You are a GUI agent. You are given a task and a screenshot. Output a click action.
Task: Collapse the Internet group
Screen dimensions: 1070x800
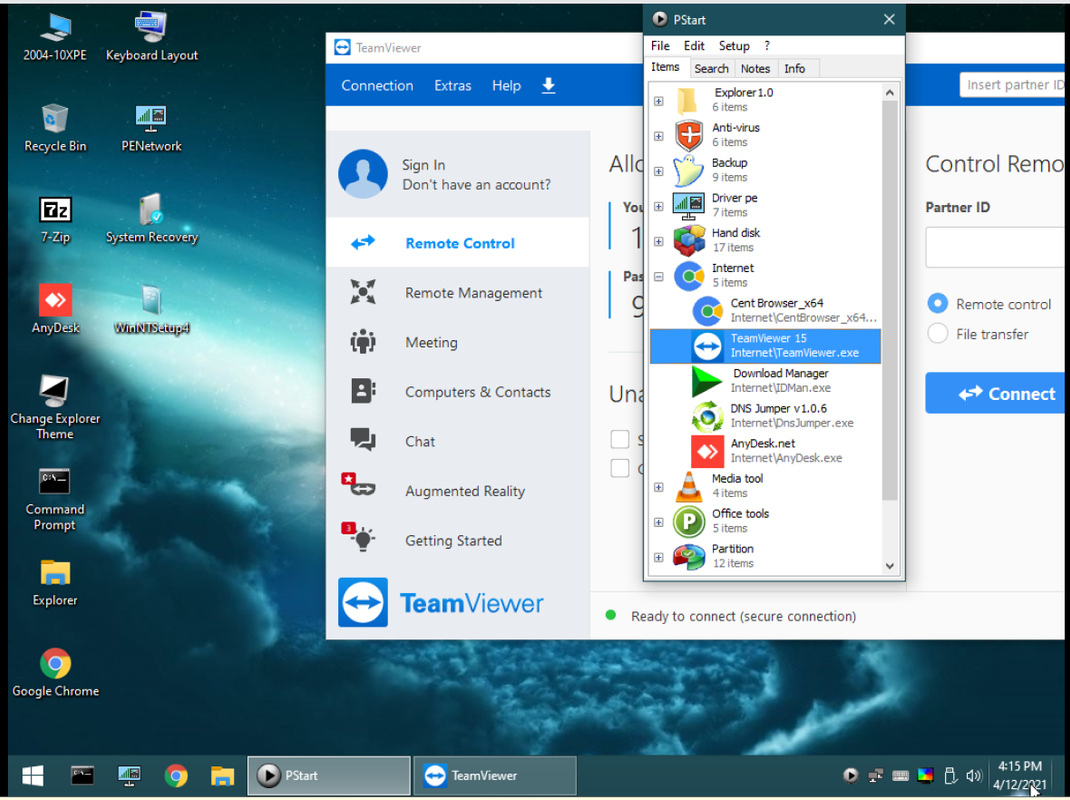tap(659, 276)
